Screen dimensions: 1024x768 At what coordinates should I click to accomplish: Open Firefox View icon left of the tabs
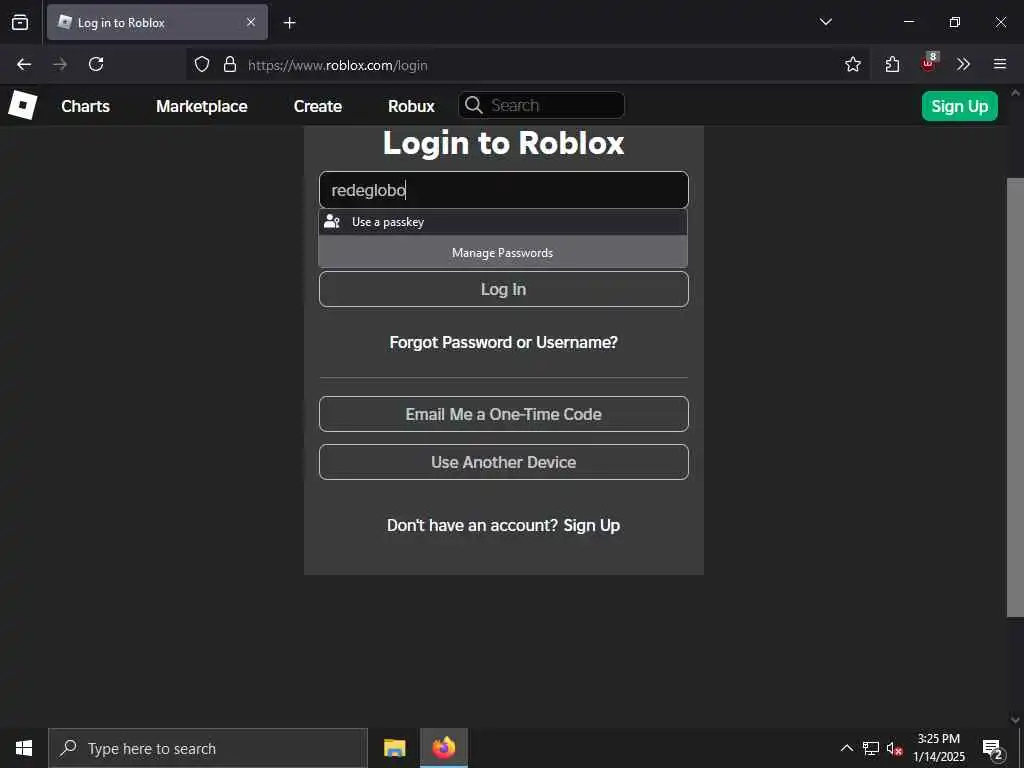[x=20, y=22]
